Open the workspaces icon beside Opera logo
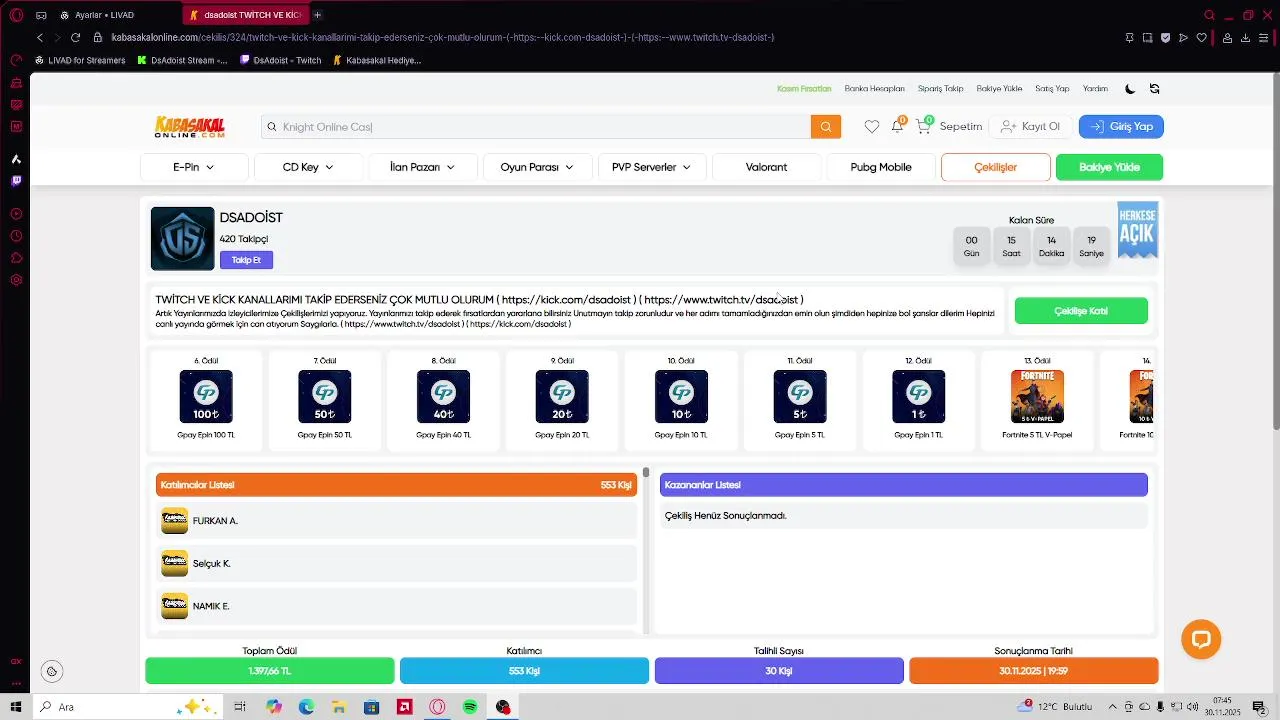The width and height of the screenshot is (1280, 720). [41, 15]
